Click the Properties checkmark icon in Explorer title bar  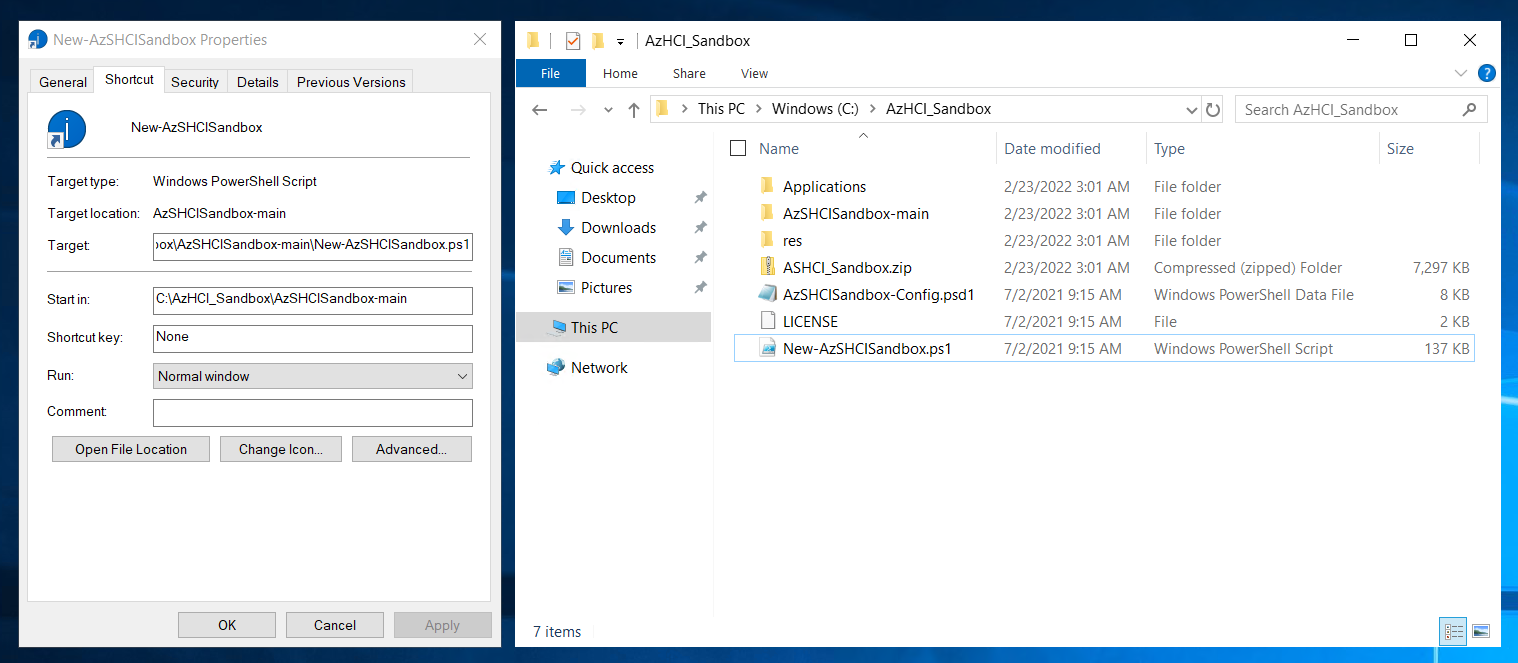[x=572, y=41]
